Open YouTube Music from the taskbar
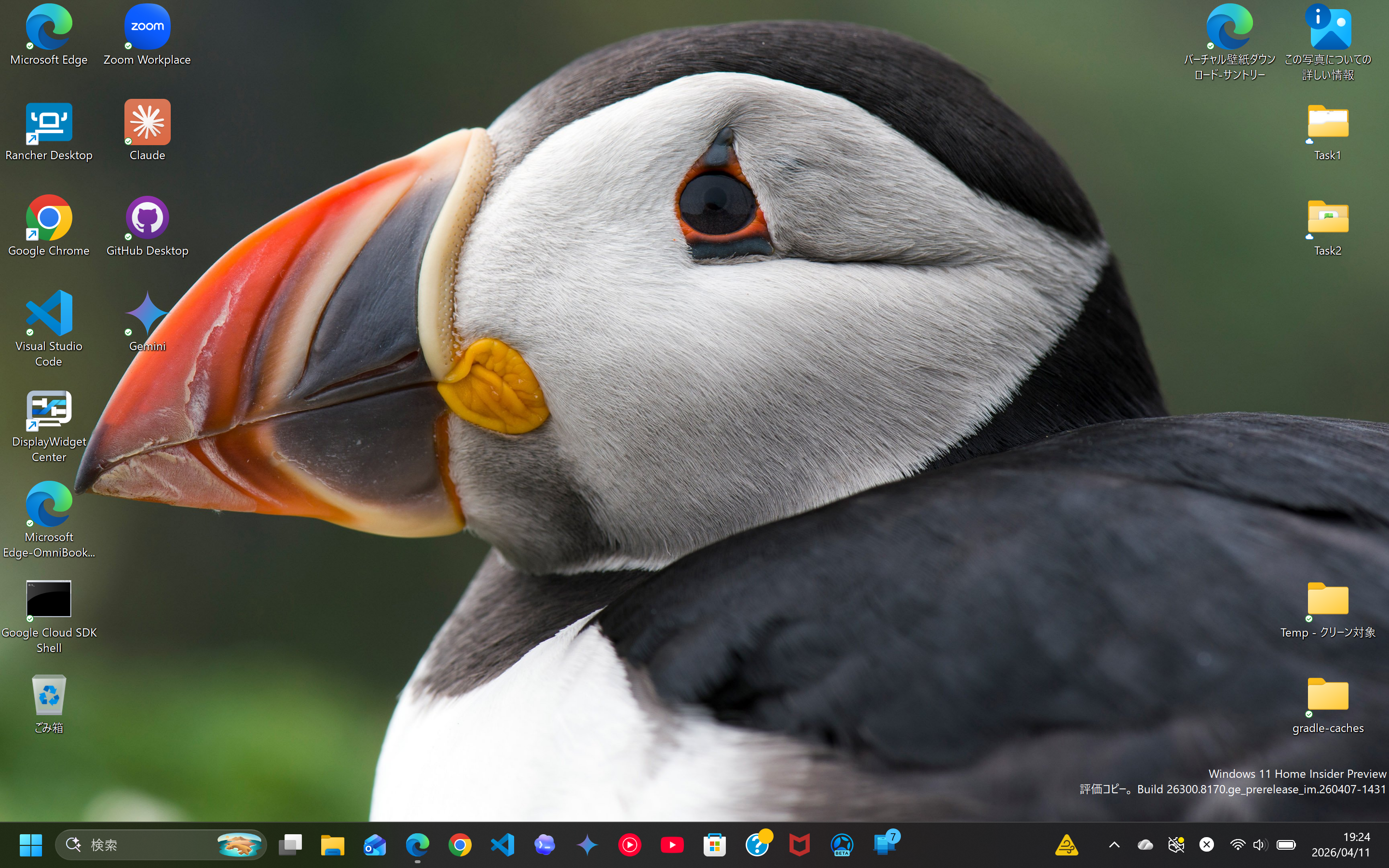This screenshot has width=1389, height=868. 630,844
